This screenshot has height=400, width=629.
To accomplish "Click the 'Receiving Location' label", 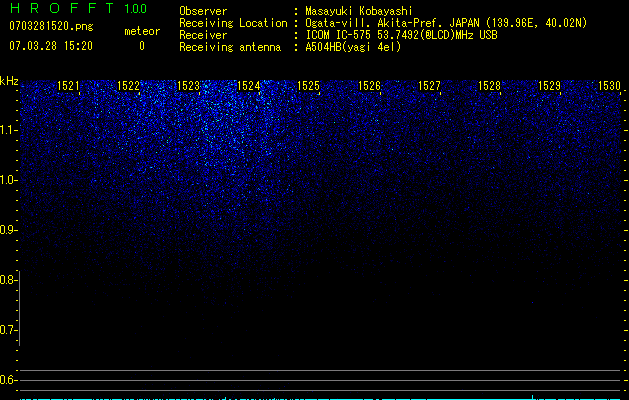I will click(233, 24).
